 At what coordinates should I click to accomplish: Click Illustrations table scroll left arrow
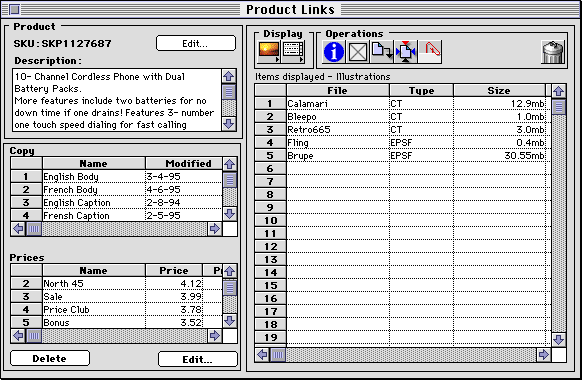click(x=262, y=355)
